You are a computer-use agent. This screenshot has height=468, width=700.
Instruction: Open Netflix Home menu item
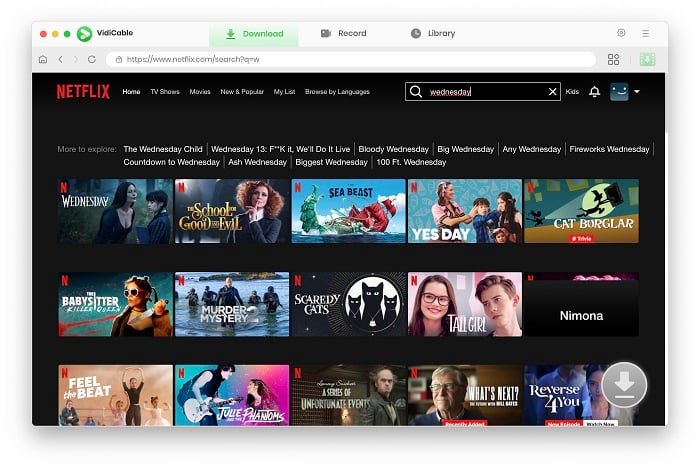point(131,92)
